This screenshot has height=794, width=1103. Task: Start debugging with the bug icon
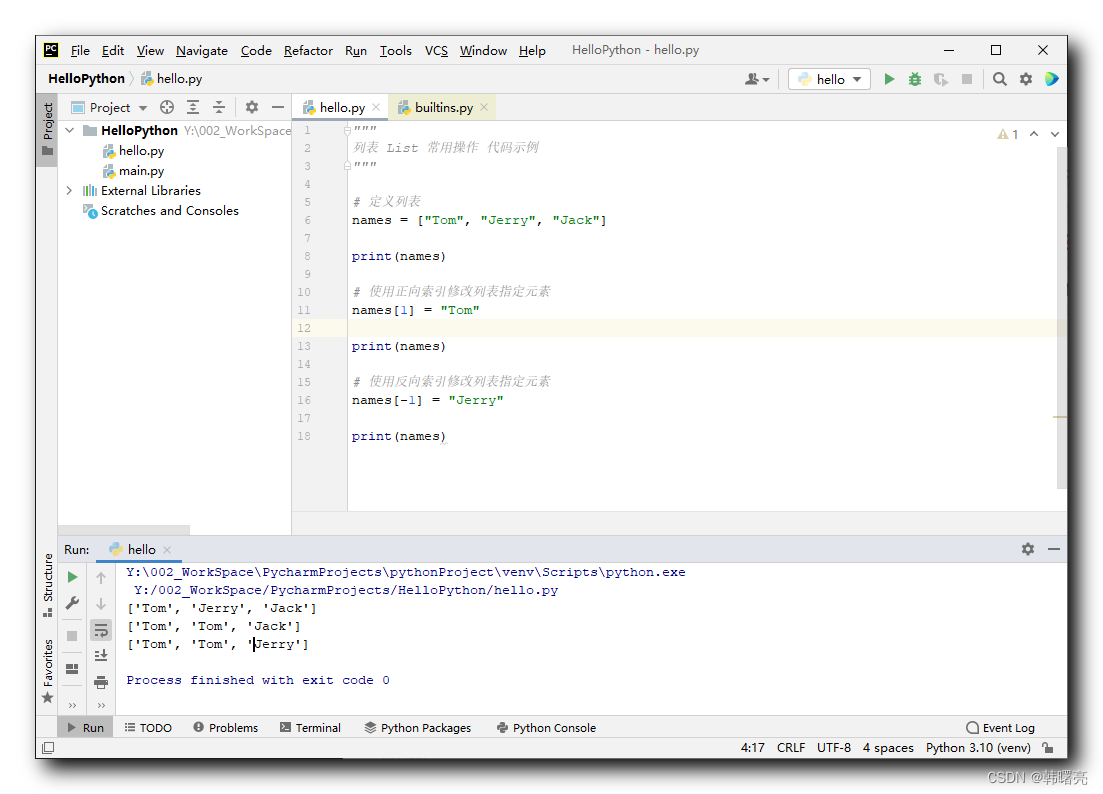(914, 79)
